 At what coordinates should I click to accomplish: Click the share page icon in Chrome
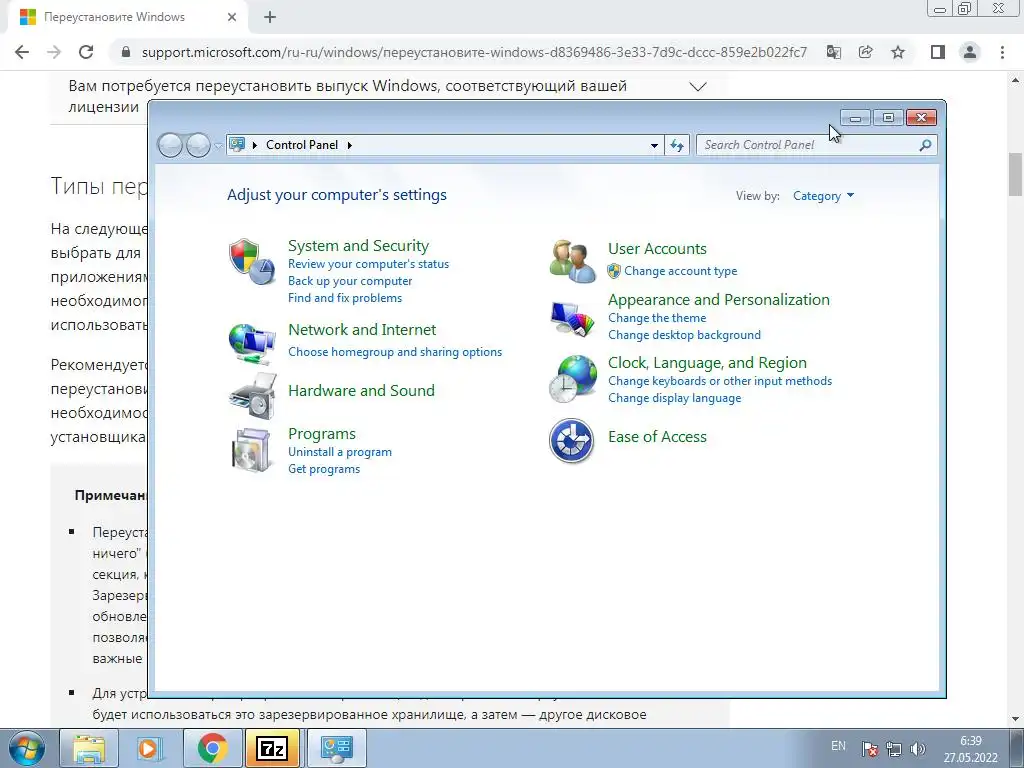point(866,52)
